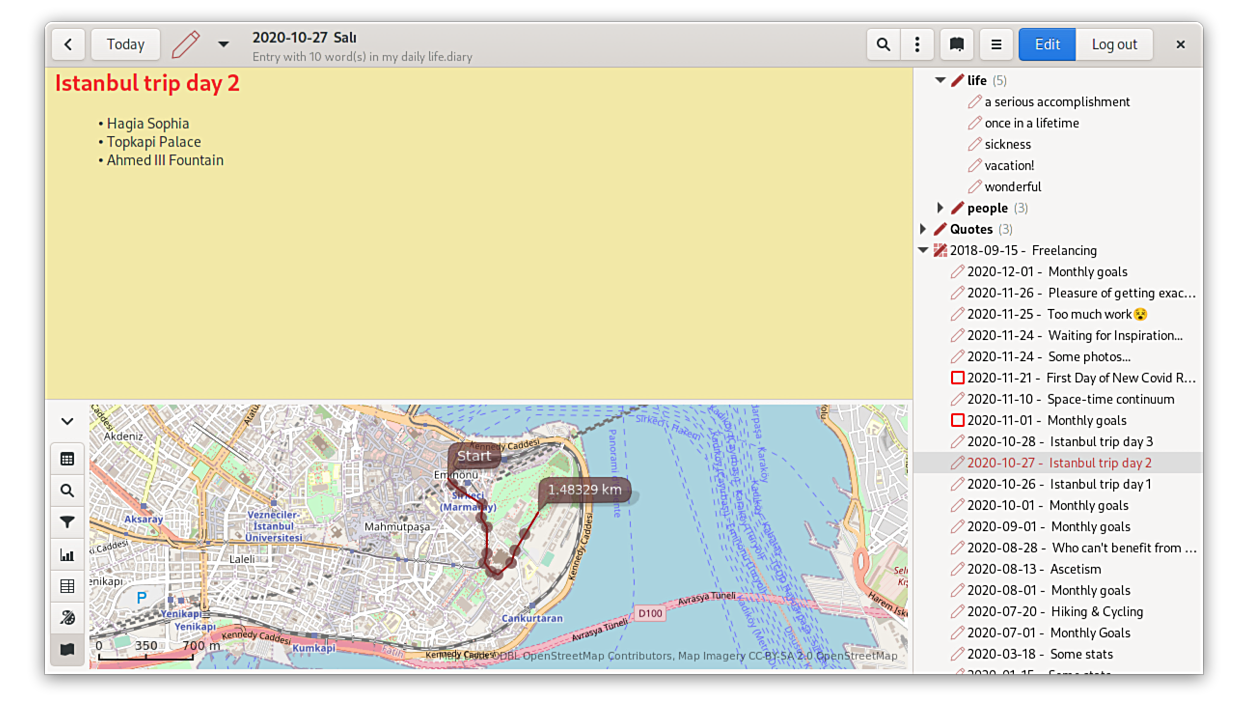Toggle the Edit mode button

(x=1047, y=44)
